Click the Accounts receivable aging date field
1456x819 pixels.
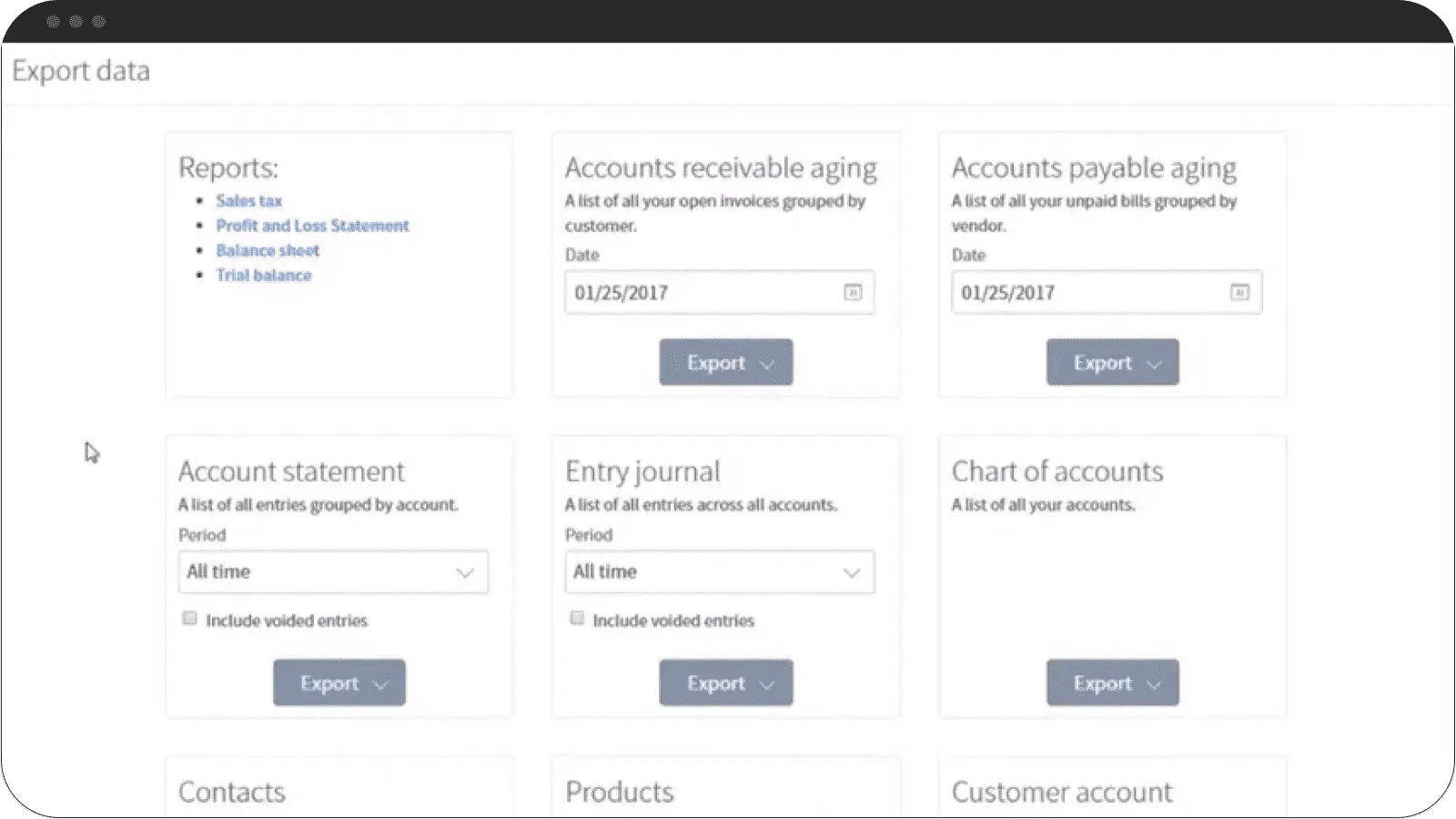(719, 292)
